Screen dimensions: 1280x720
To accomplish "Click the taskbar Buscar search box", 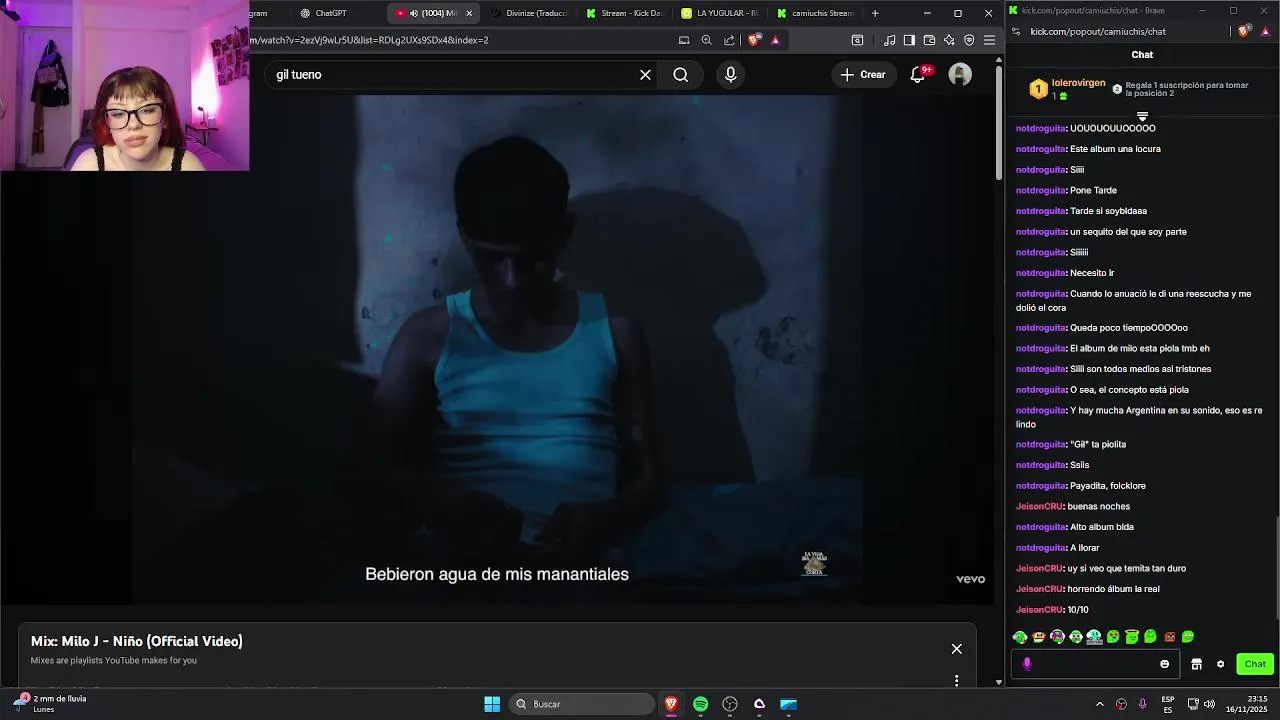I will (x=583, y=704).
